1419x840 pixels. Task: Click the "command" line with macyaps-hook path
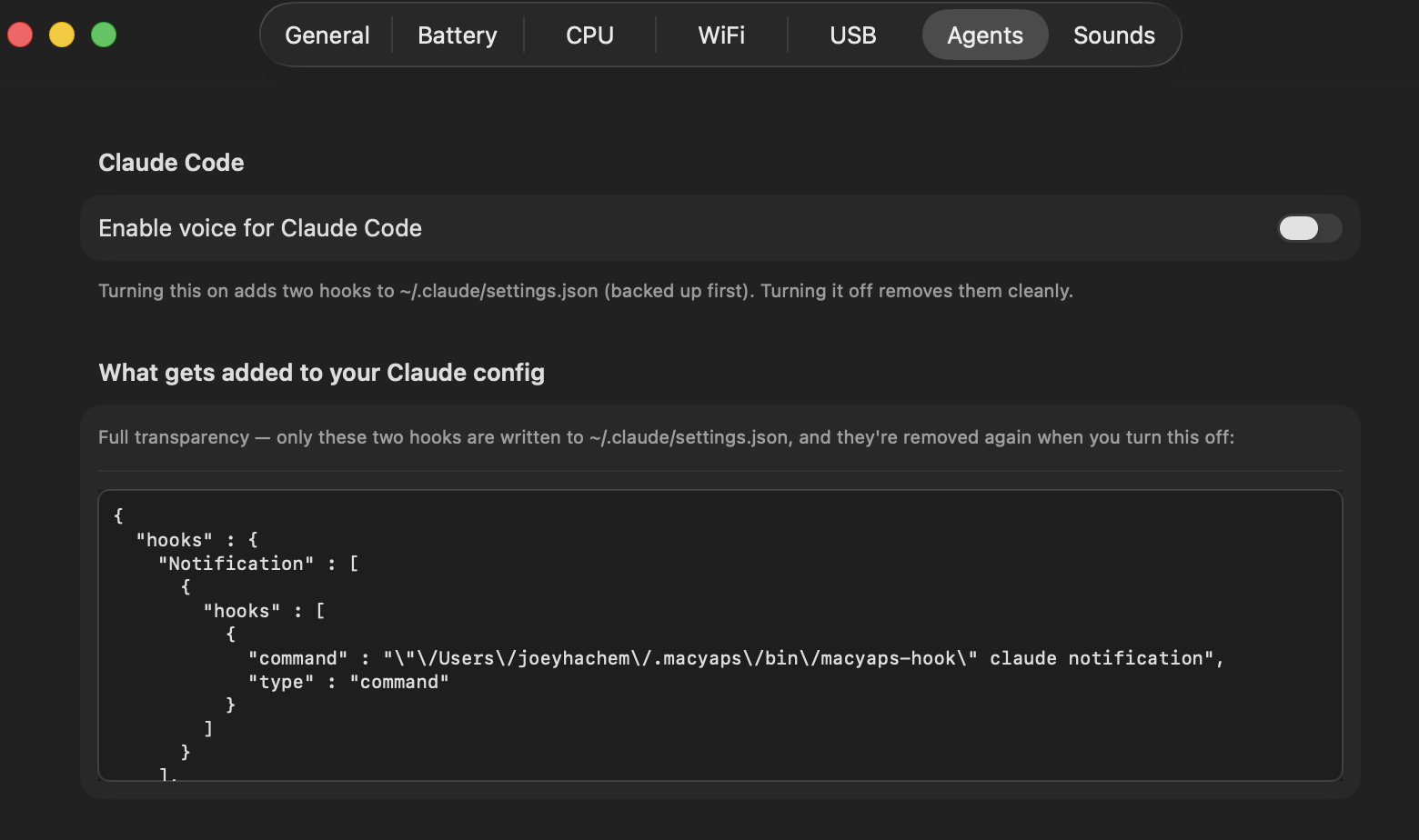coord(737,658)
